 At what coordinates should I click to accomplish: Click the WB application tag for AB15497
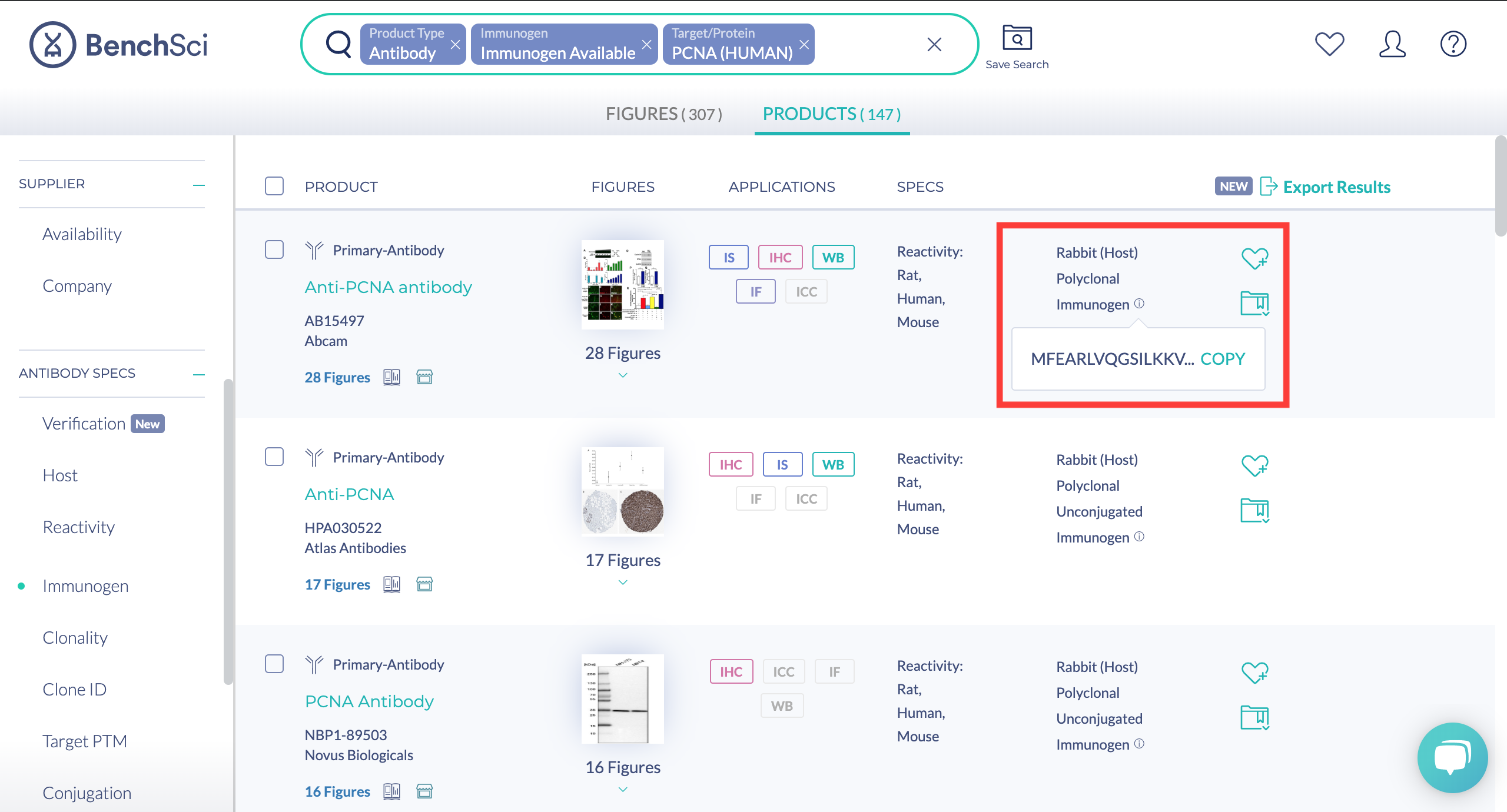pyautogui.click(x=834, y=257)
